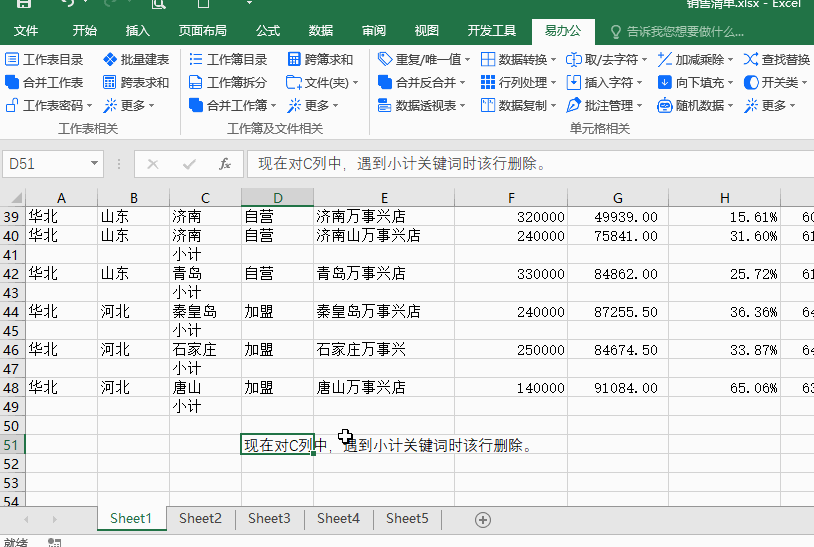Select 工作簿拆分 tool
The image size is (814, 547).
[228, 83]
